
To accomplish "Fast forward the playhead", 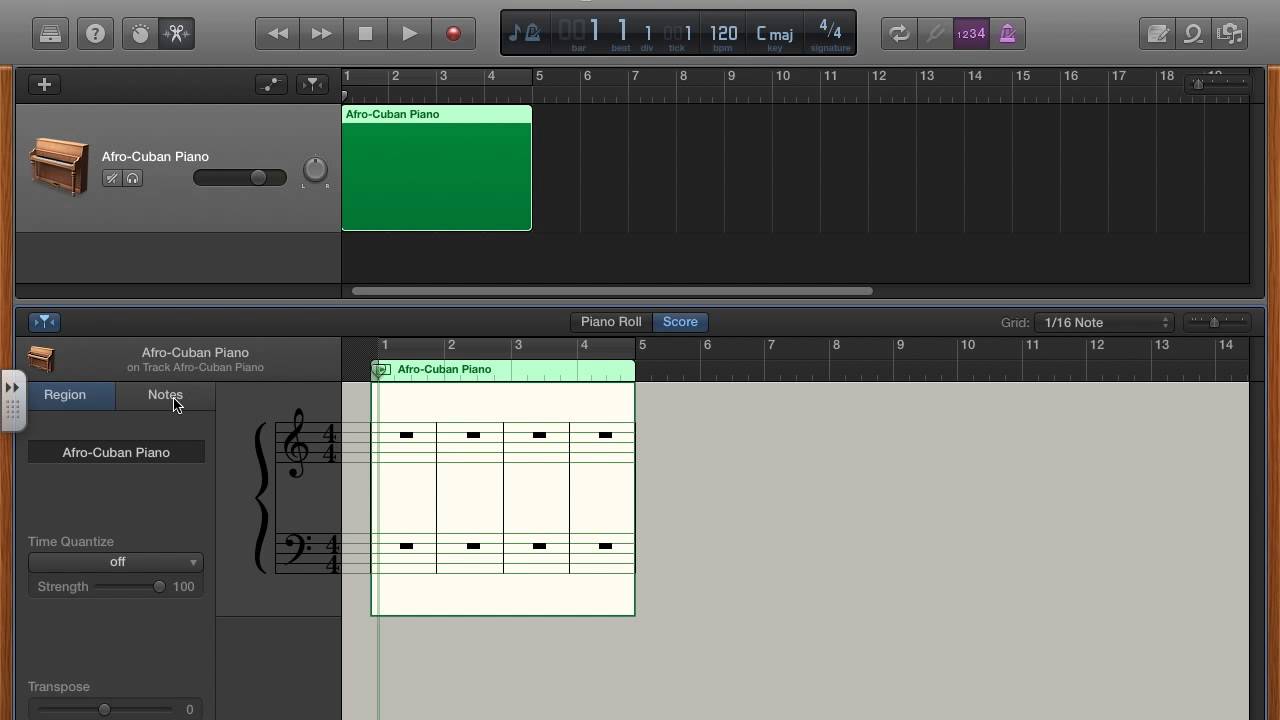I will [x=321, y=34].
